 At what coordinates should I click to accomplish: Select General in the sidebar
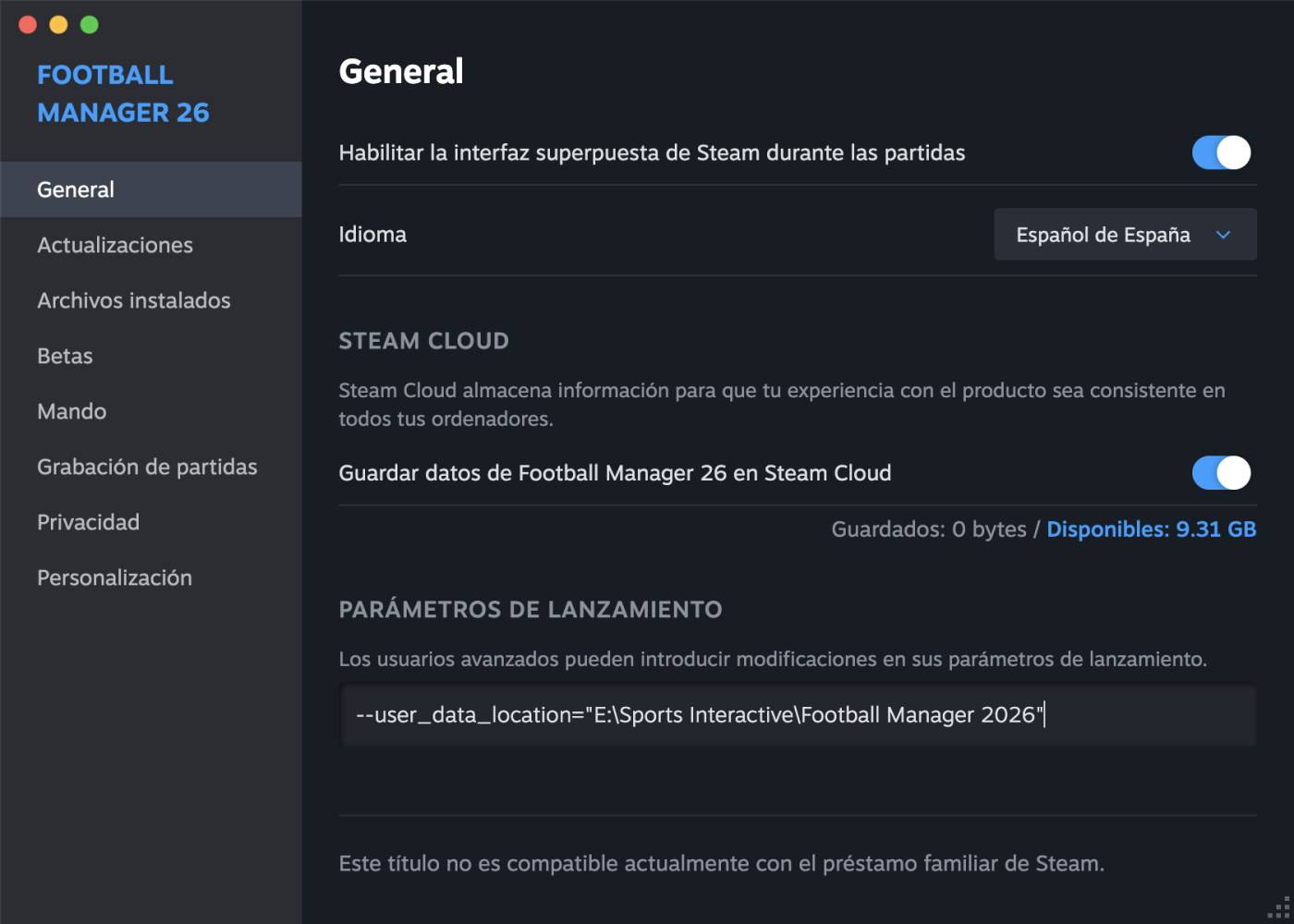click(x=76, y=189)
